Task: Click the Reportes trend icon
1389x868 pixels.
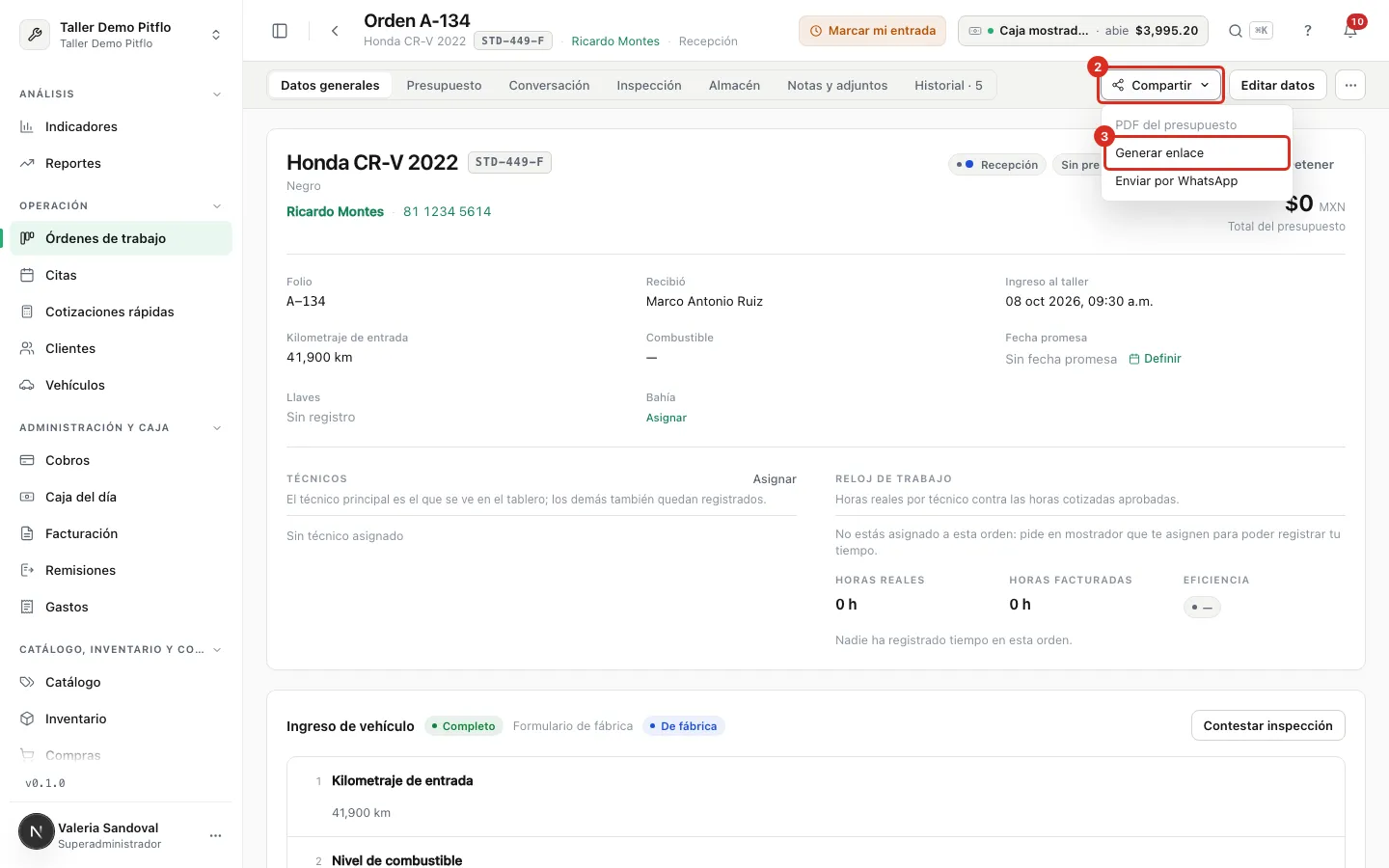Action: point(27,163)
